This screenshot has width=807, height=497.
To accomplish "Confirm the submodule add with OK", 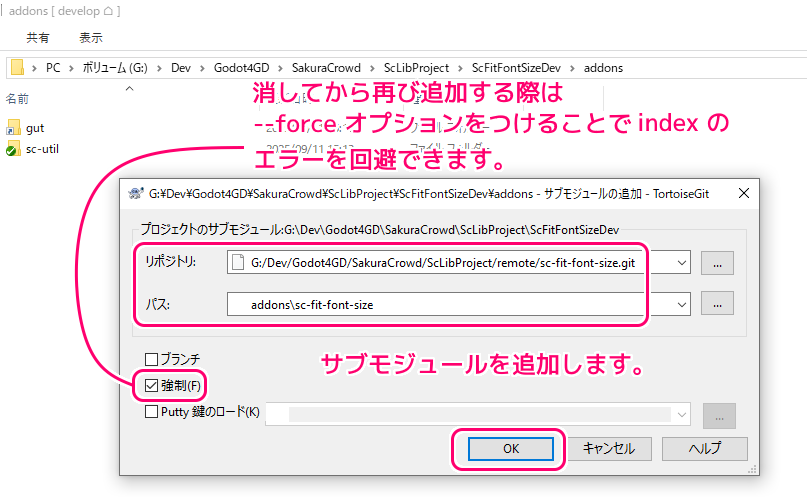I will pos(511,449).
